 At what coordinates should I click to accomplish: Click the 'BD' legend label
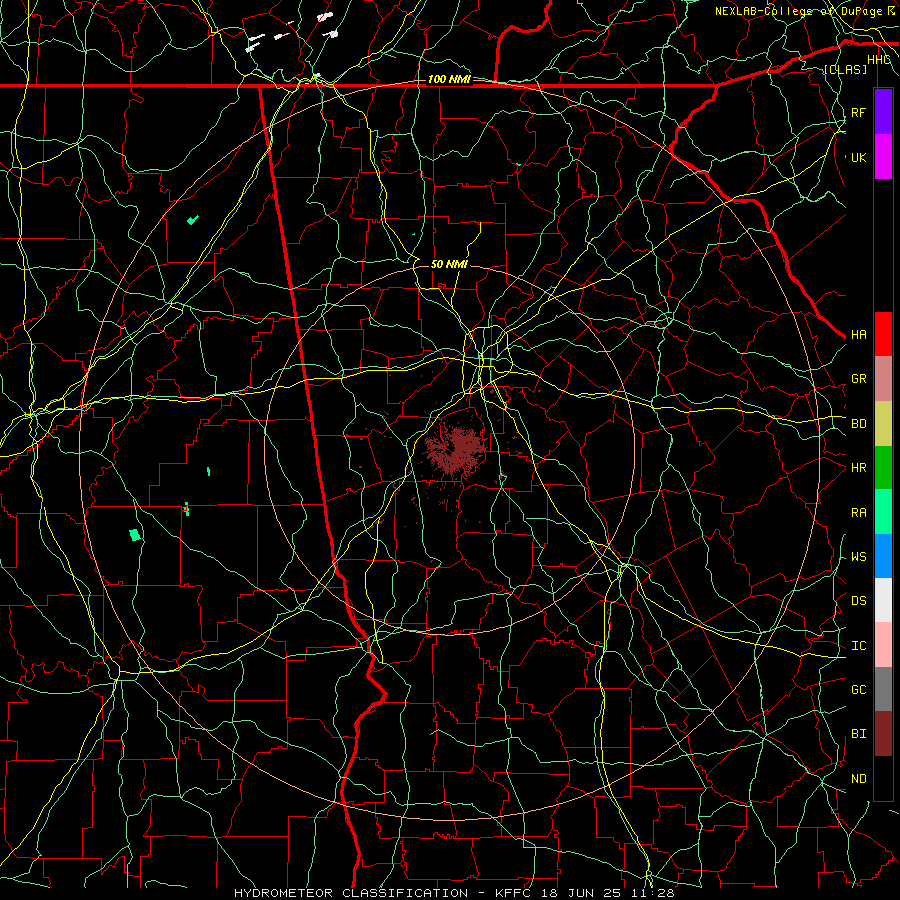click(x=858, y=424)
